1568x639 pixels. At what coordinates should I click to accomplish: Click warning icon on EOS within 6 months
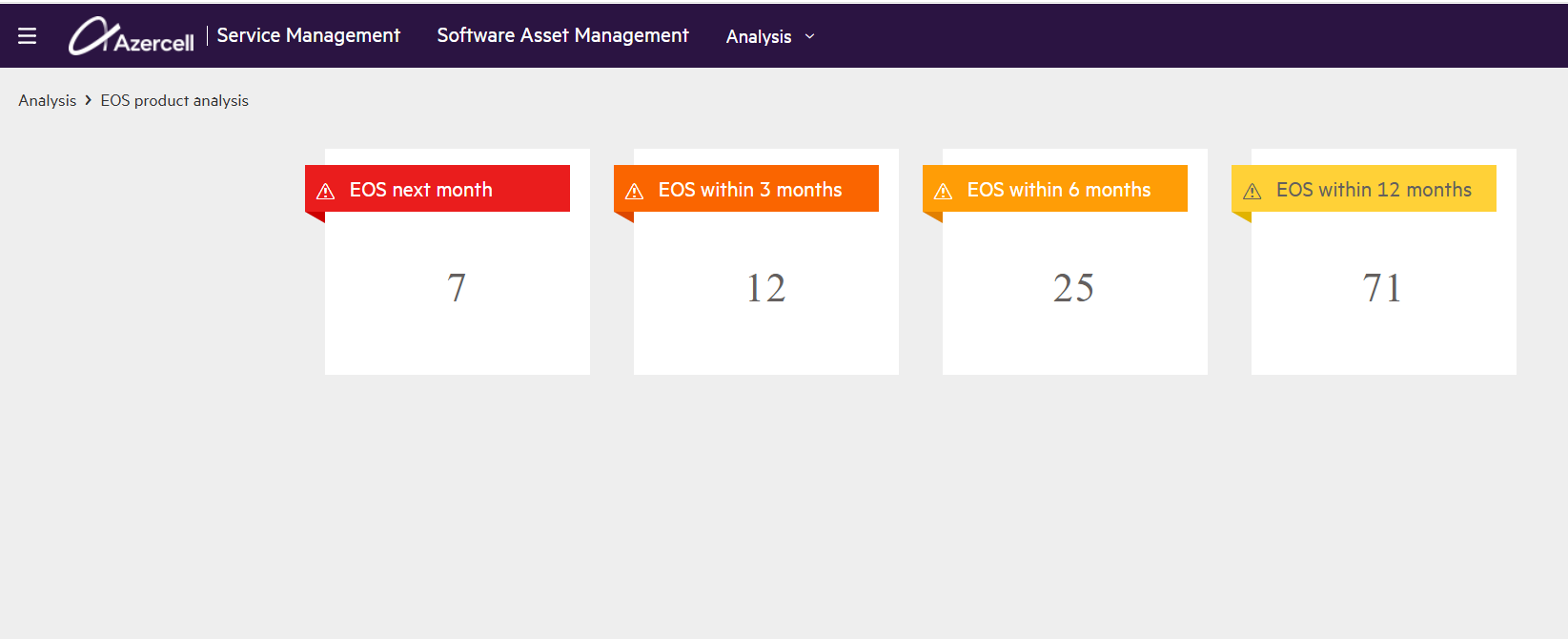click(x=943, y=192)
